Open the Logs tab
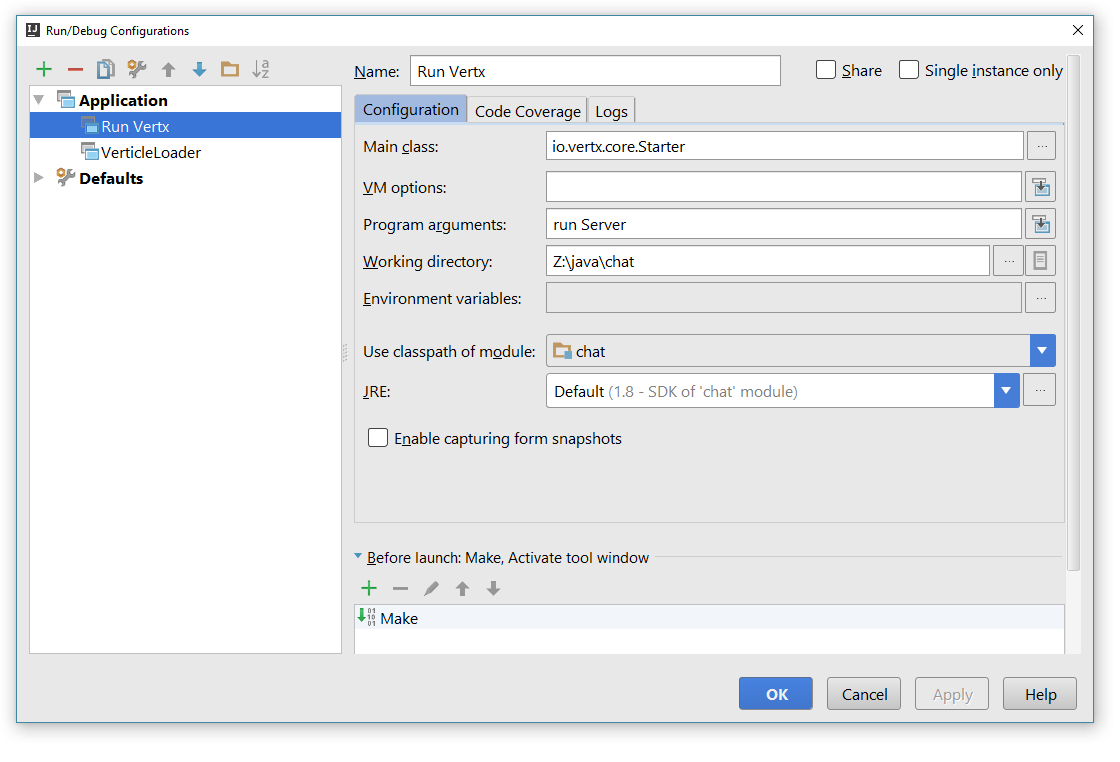This screenshot has width=1120, height=762. point(611,111)
